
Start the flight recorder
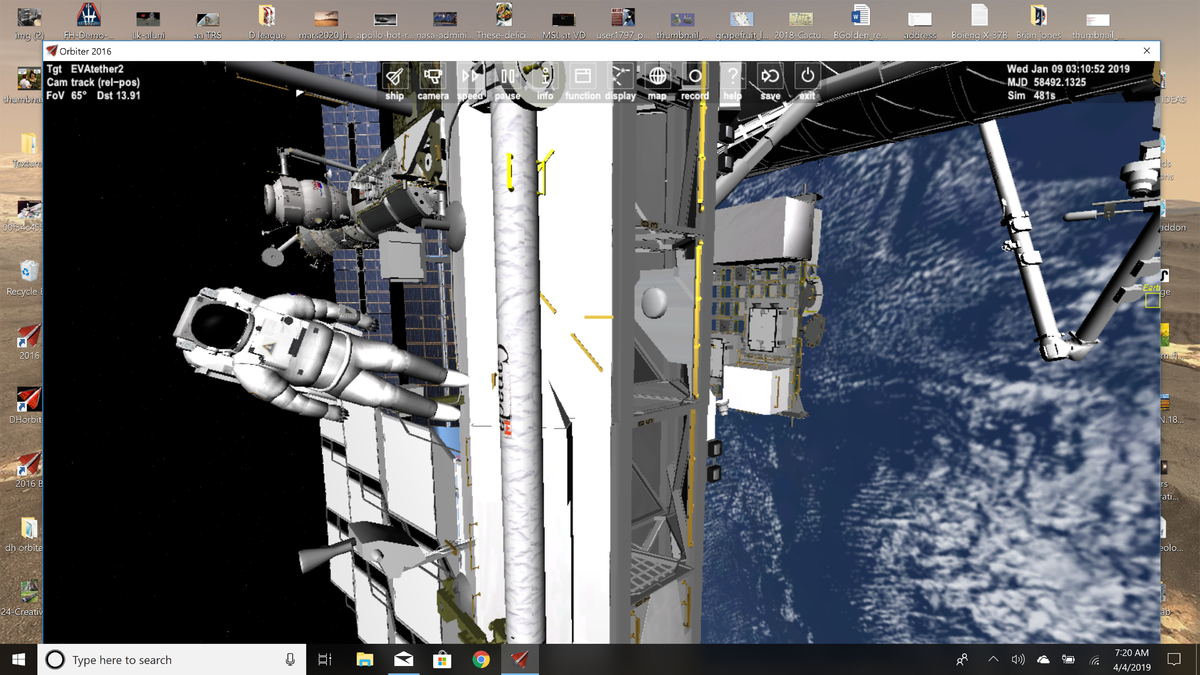[695, 77]
